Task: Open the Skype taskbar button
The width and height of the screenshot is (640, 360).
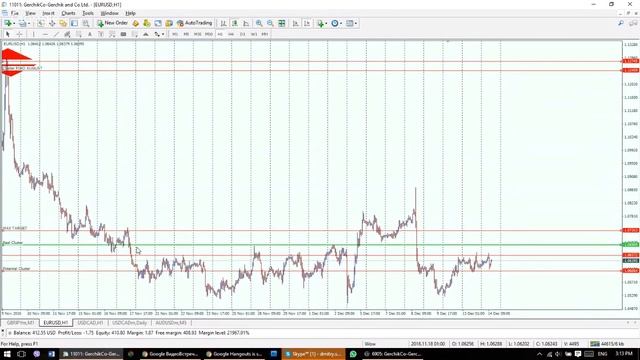Action: pos(313,354)
